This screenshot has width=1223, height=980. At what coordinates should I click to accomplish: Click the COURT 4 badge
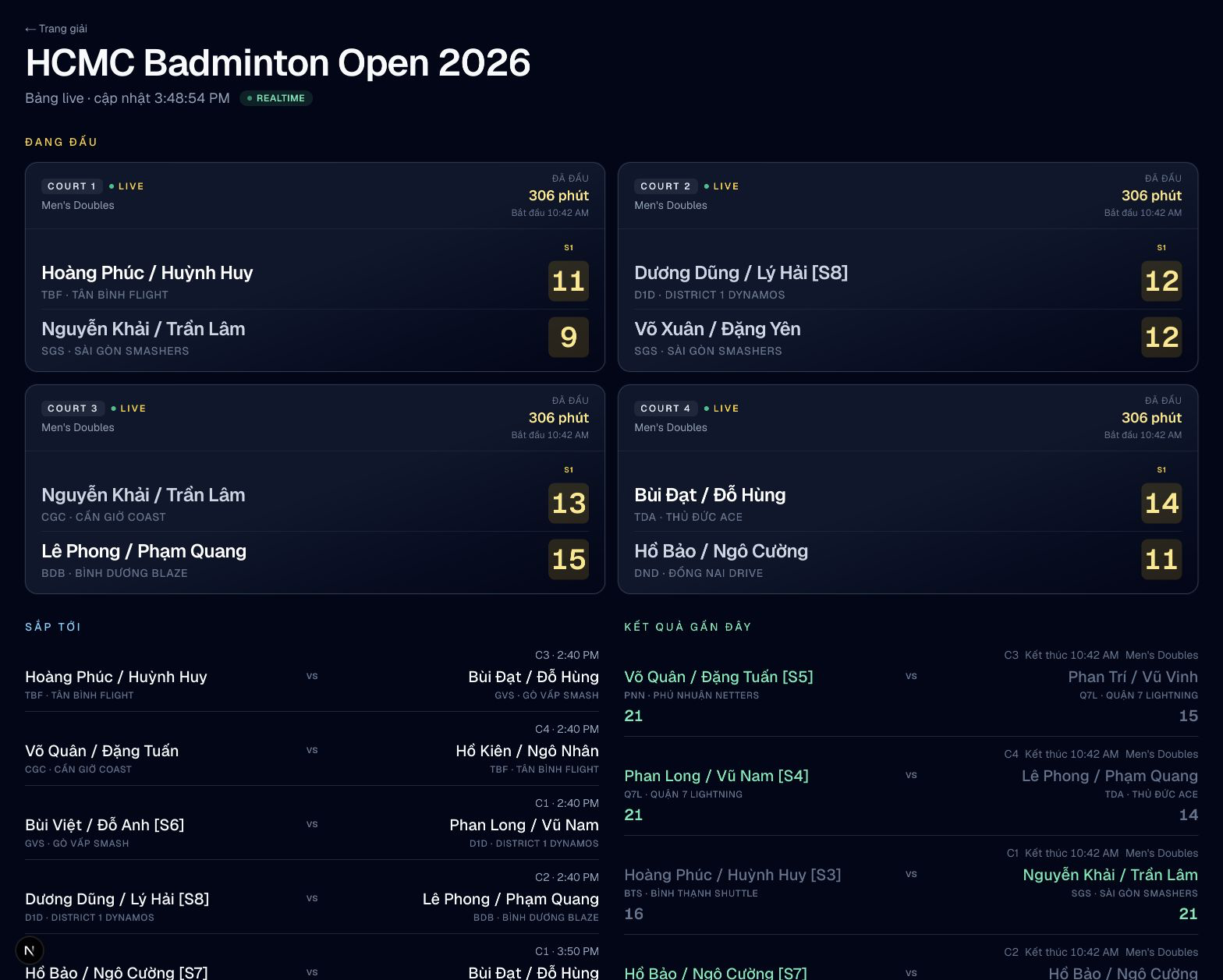(665, 409)
